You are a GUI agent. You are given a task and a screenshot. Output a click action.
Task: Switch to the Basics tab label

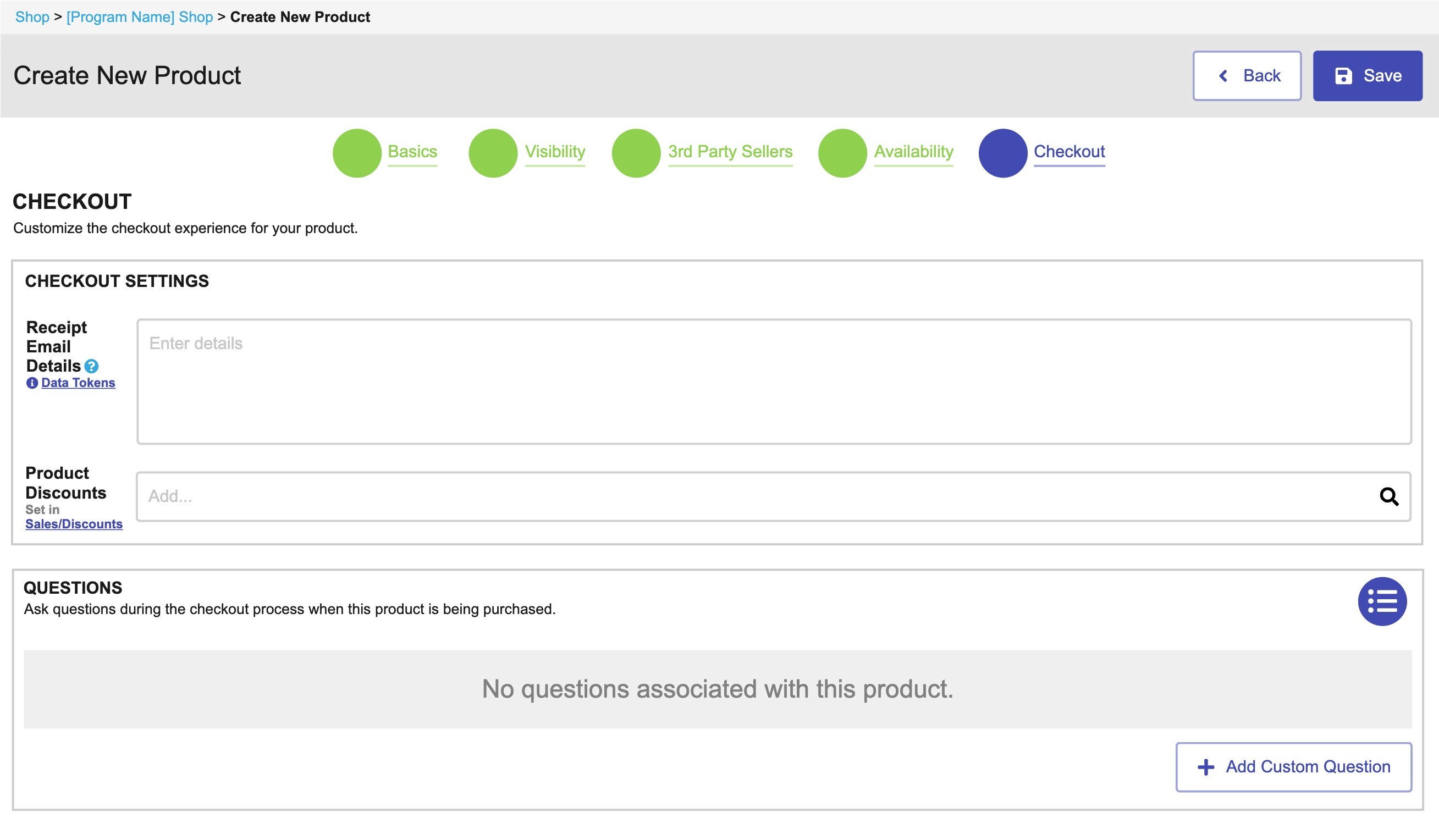point(412,152)
